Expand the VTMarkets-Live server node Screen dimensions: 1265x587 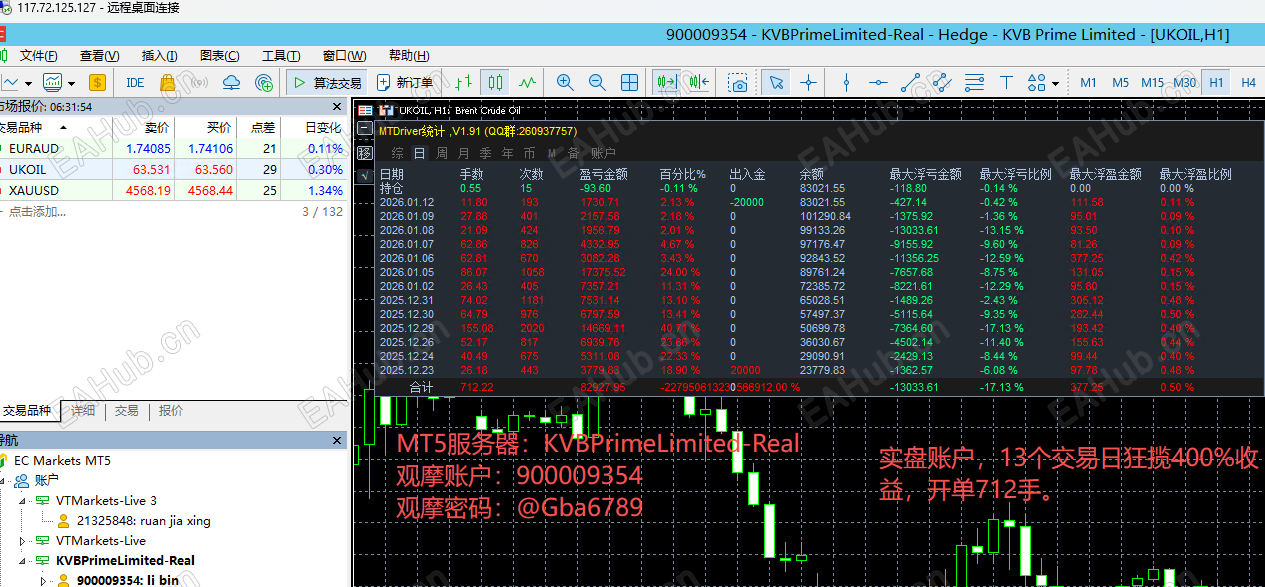[x=23, y=541]
